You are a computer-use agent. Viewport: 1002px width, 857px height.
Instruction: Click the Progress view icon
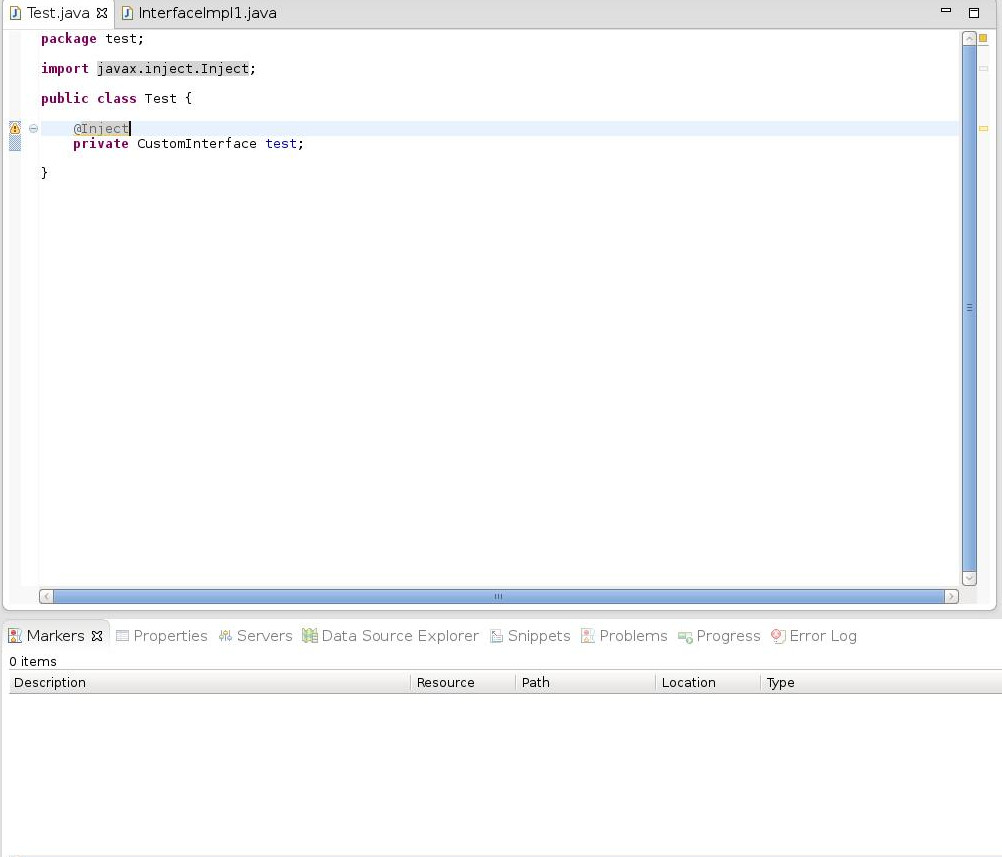coord(685,637)
